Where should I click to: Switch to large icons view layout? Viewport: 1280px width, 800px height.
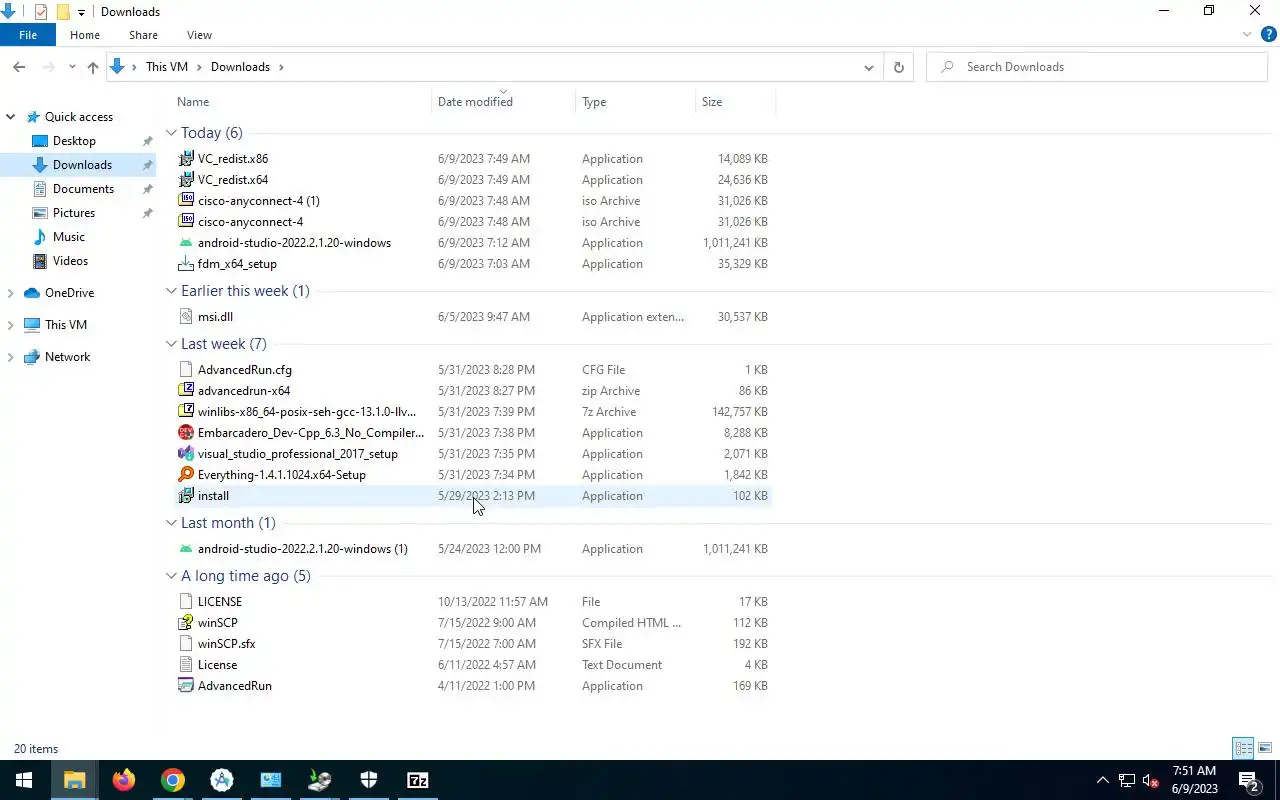point(1265,748)
